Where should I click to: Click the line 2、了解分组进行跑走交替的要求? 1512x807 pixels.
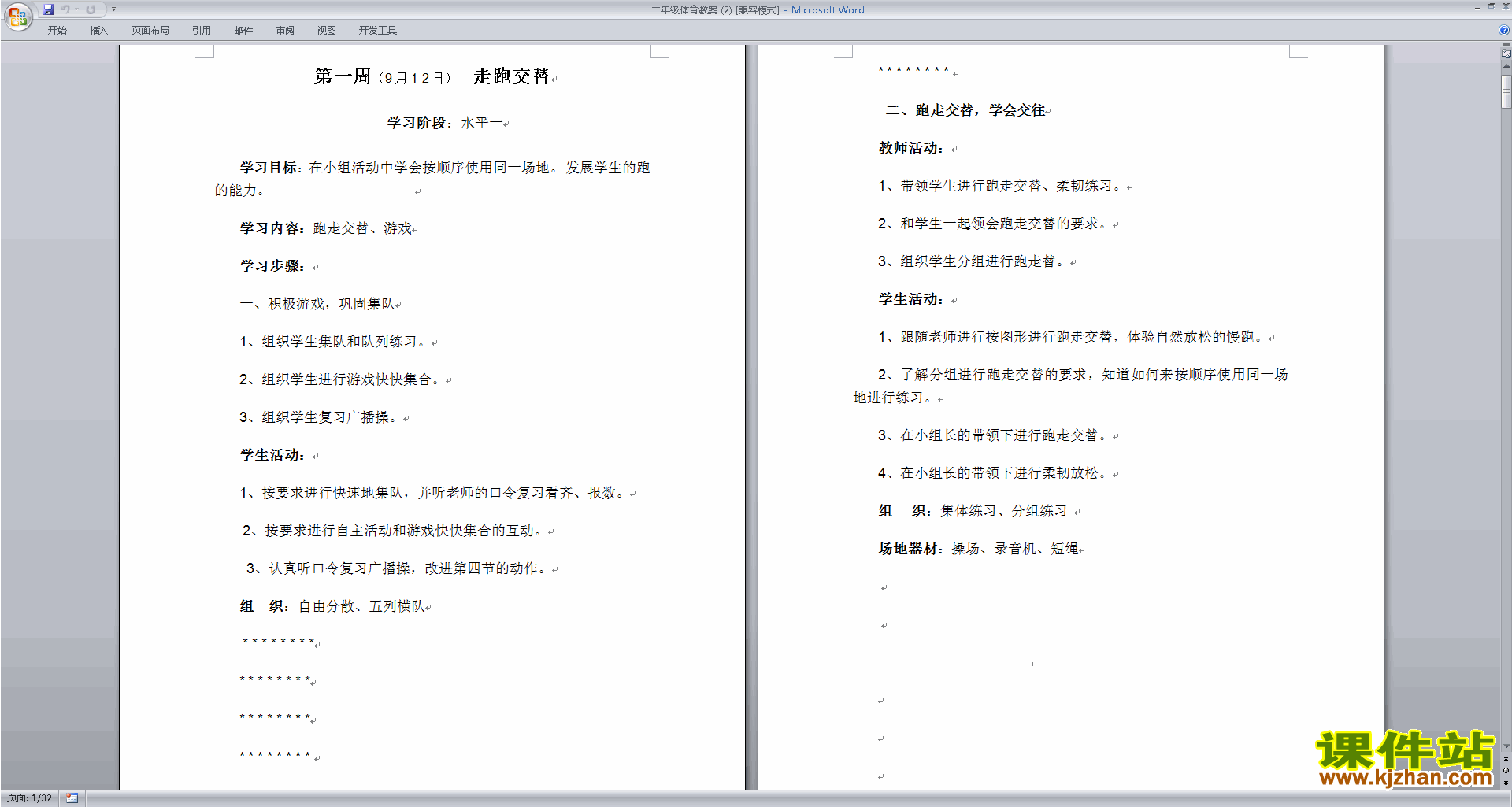[x=1071, y=386]
